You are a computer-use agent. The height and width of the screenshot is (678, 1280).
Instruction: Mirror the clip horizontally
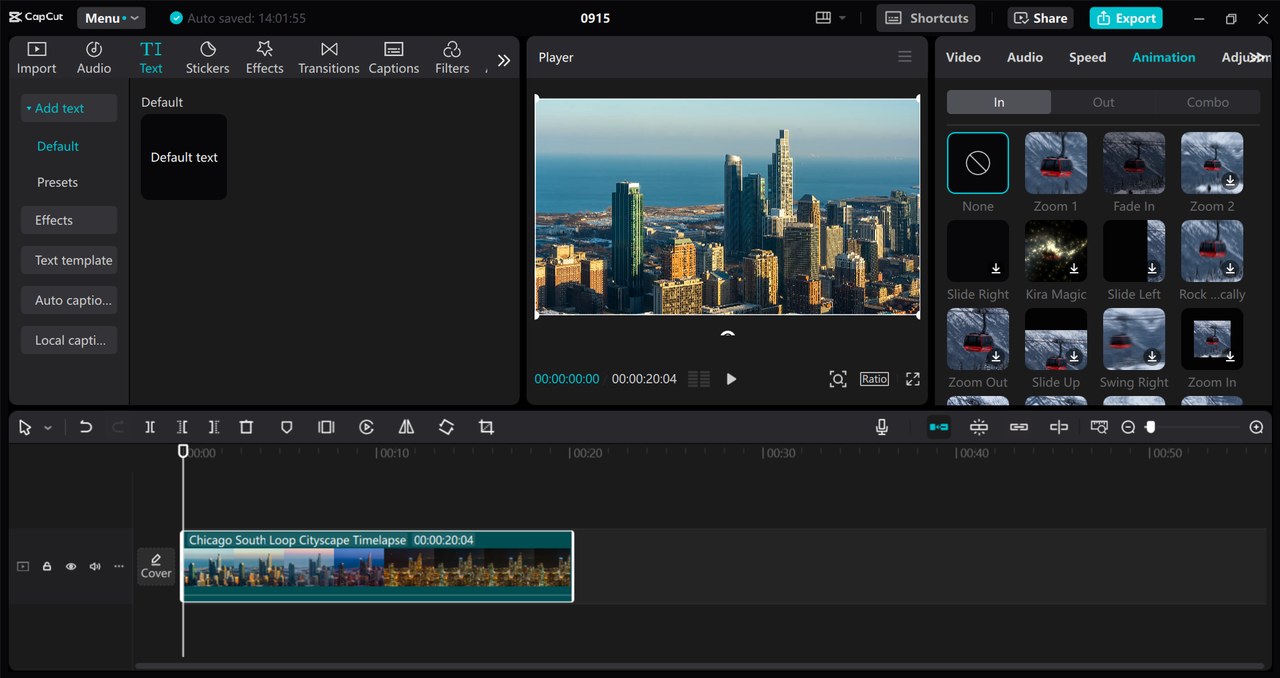coord(406,427)
